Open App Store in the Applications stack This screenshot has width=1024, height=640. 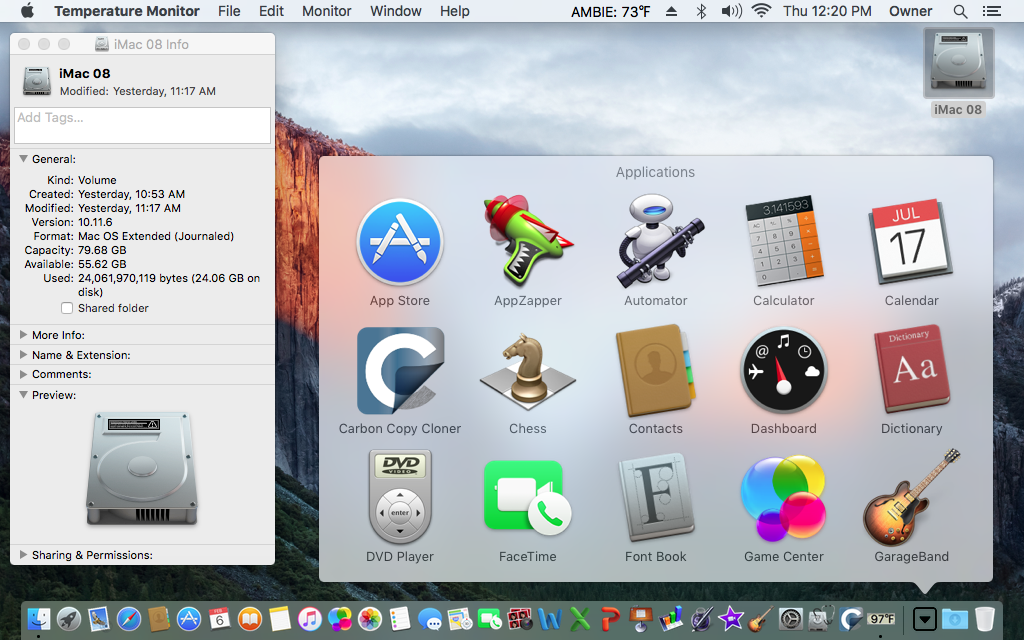(x=400, y=242)
